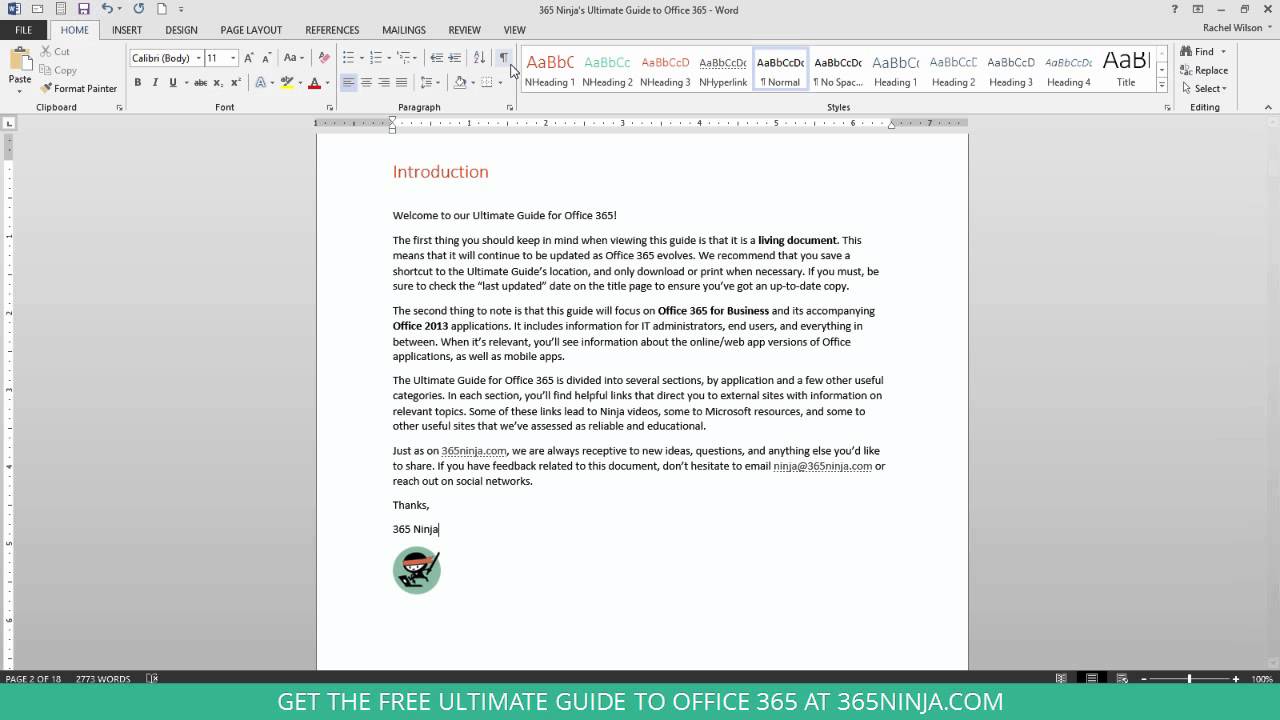
Task: Click the 2773 WORDS count
Action: click(x=102, y=679)
